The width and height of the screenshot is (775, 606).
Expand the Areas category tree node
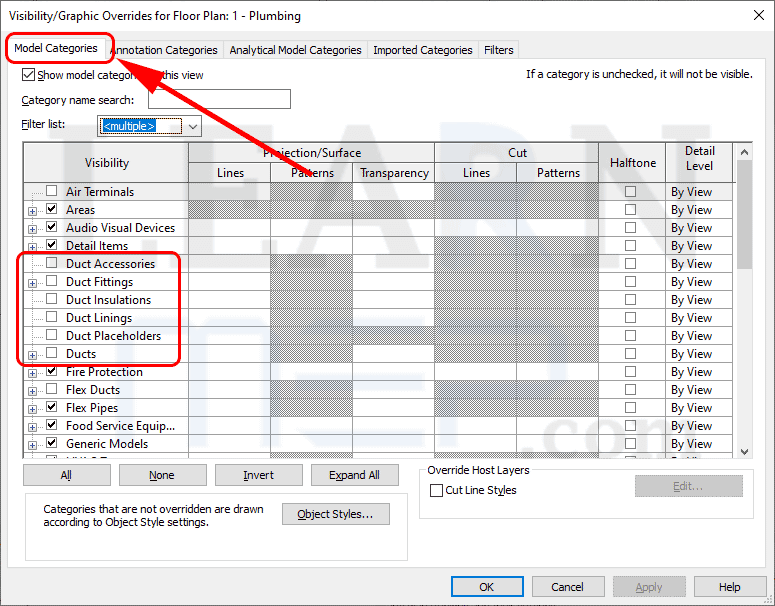32,210
